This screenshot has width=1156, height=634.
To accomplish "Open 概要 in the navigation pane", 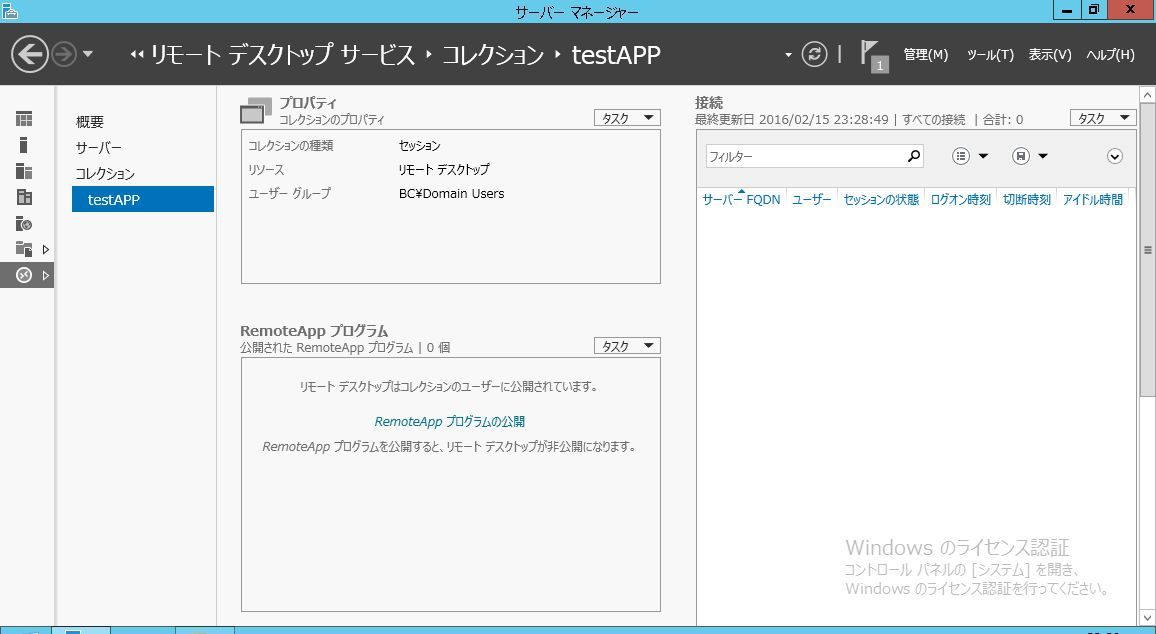I will point(90,122).
